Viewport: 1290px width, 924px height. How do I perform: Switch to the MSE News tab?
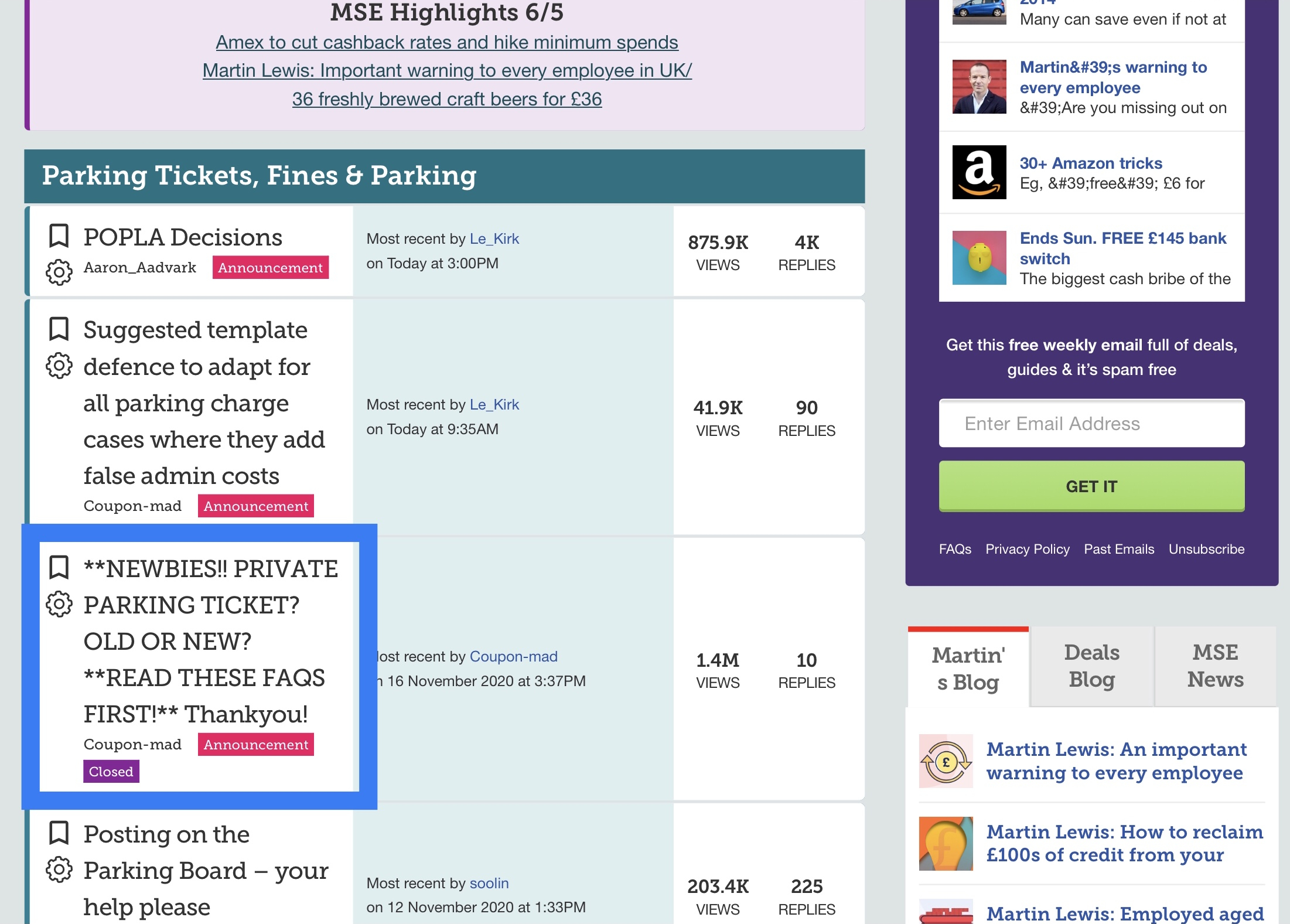[x=1215, y=666]
